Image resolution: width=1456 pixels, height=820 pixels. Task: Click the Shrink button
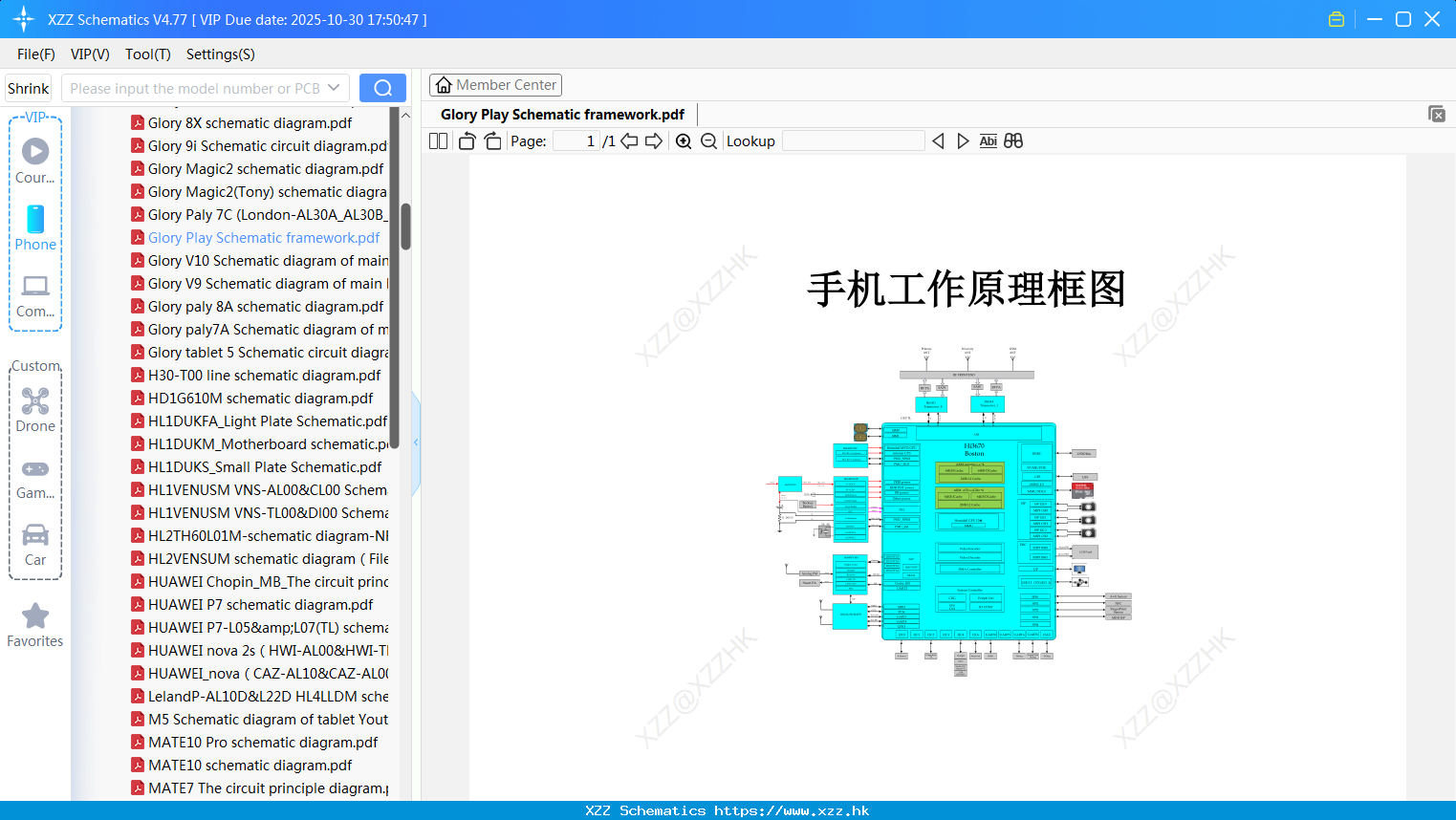point(29,88)
